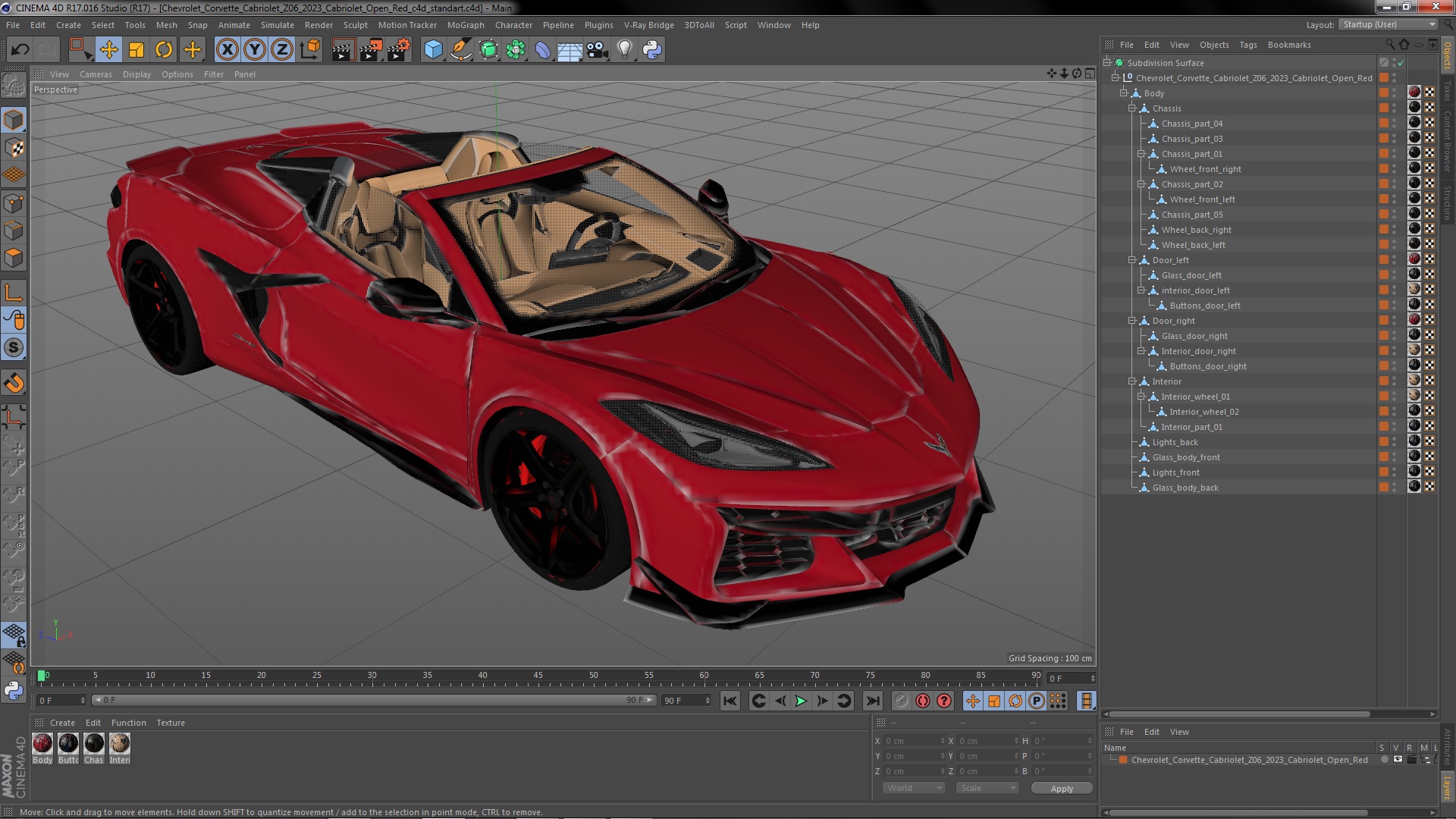Collapse the Door_left node
This screenshot has height=819, width=1456.
[x=1133, y=259]
